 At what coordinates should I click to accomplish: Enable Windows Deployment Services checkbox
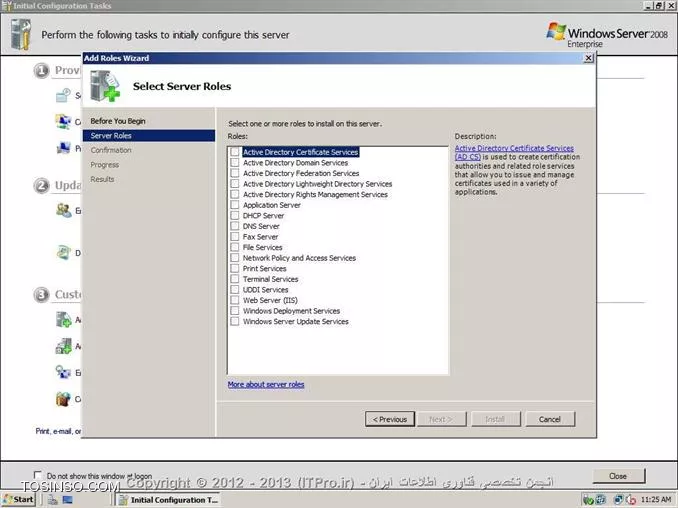[x=234, y=311]
